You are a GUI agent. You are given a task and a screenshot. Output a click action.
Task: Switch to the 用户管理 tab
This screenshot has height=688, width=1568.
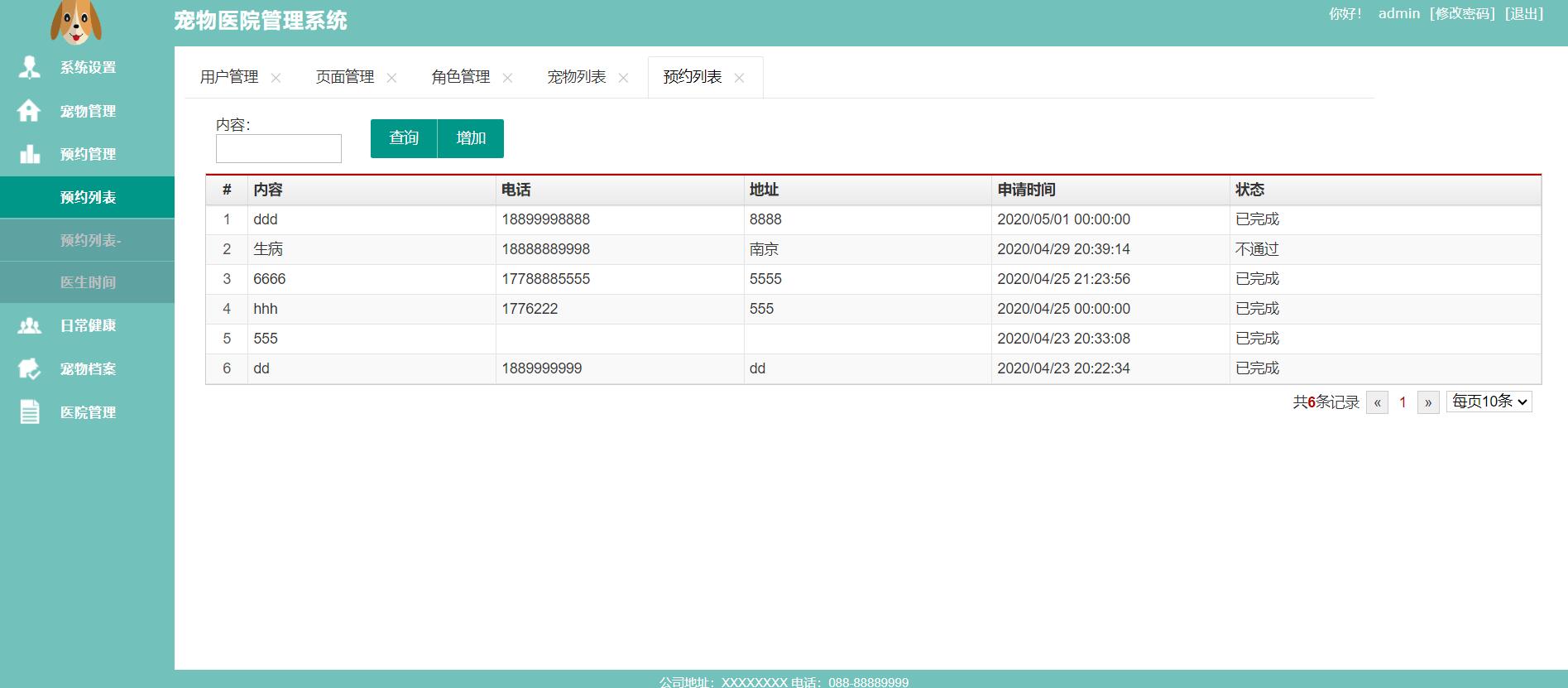[x=229, y=77]
